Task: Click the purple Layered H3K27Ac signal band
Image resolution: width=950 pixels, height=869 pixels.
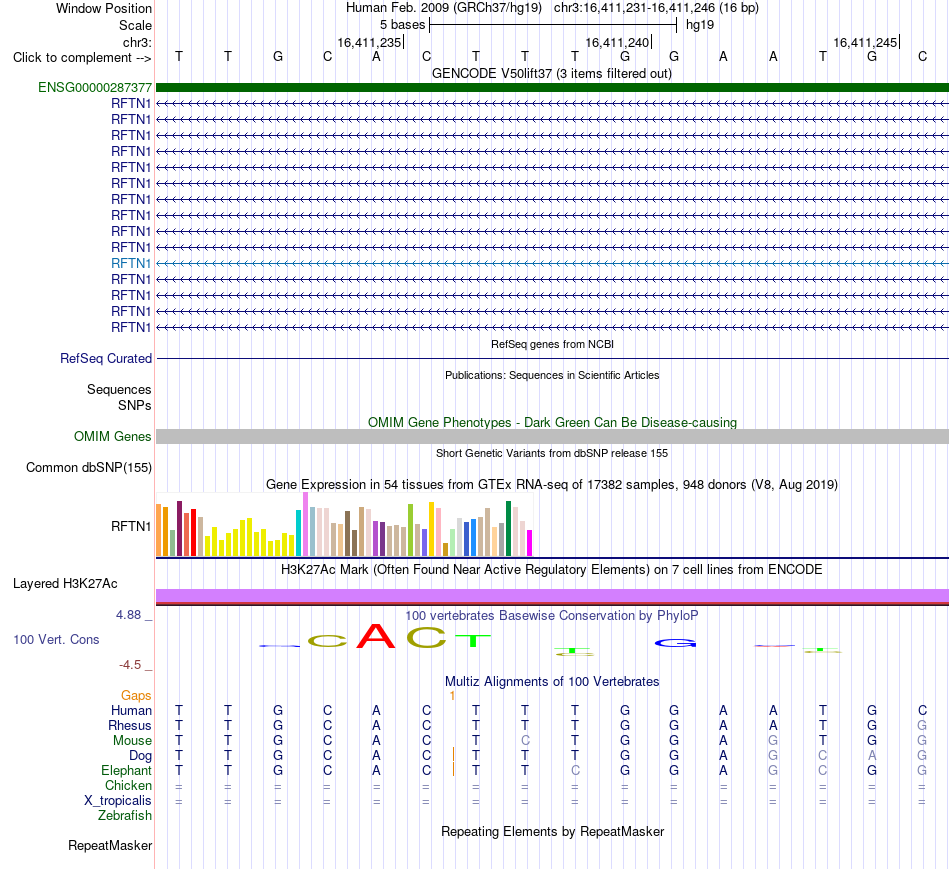Action: pyautogui.click(x=552, y=596)
